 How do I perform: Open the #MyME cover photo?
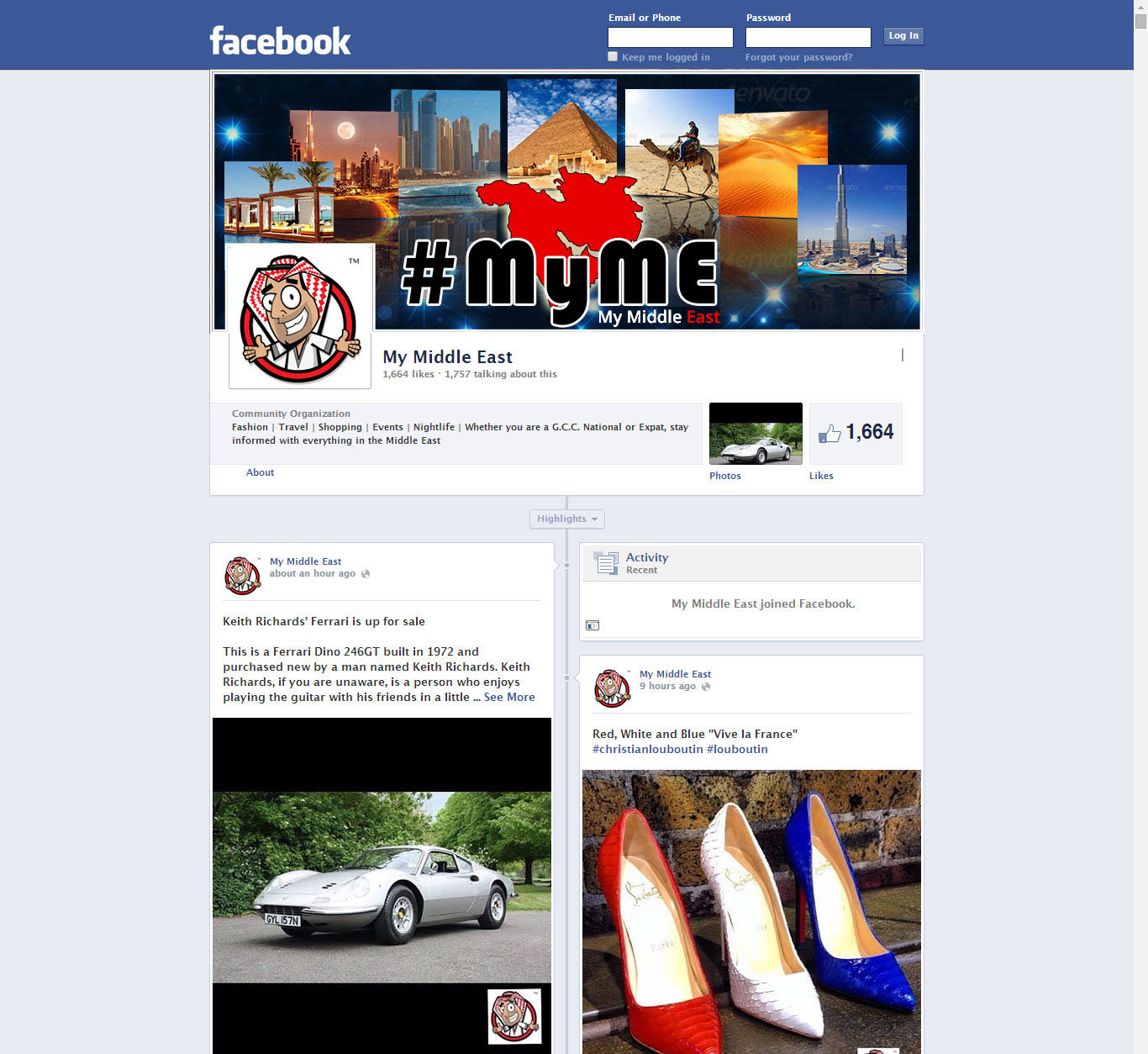click(x=567, y=202)
